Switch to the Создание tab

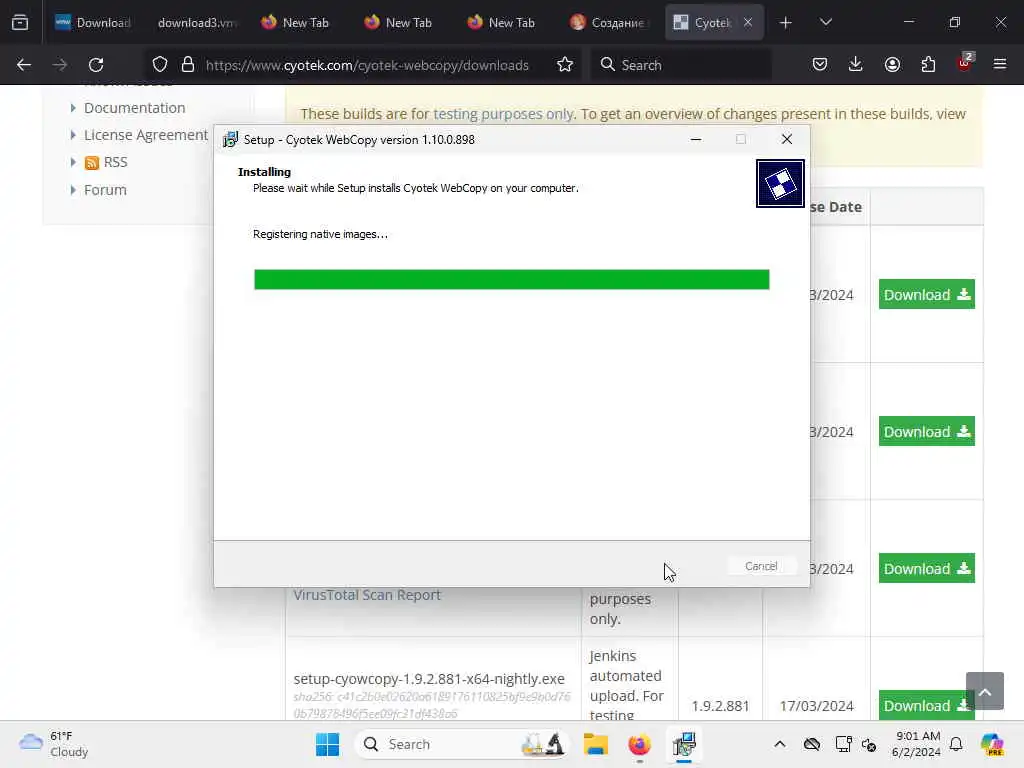click(x=607, y=23)
